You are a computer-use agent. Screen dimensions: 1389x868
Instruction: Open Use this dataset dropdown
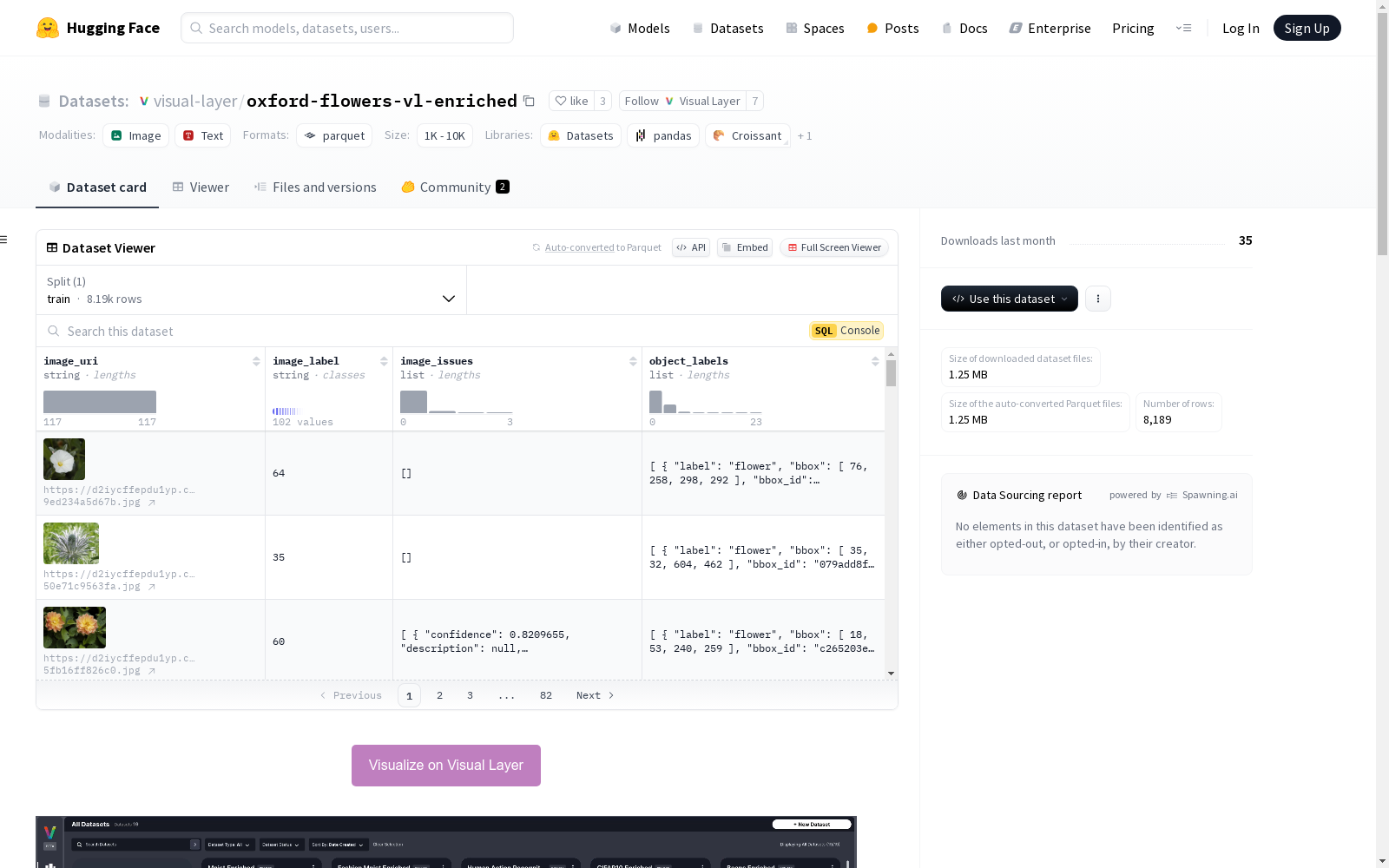point(1010,299)
